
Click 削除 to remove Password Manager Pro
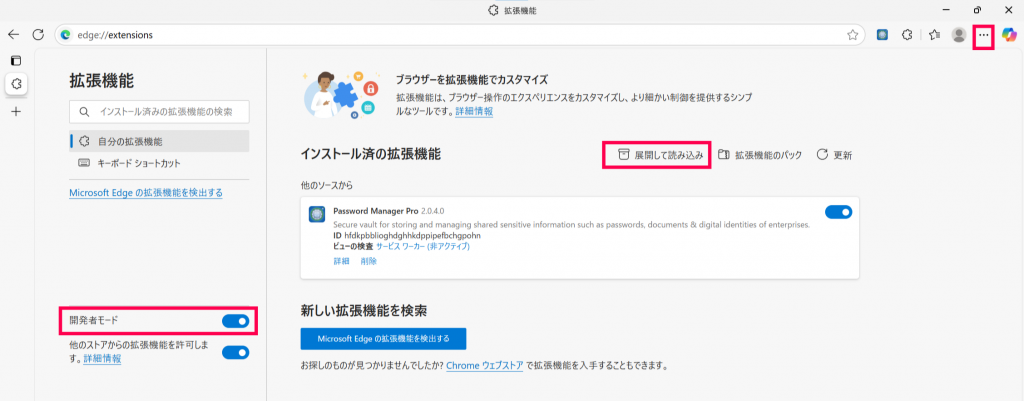368,261
